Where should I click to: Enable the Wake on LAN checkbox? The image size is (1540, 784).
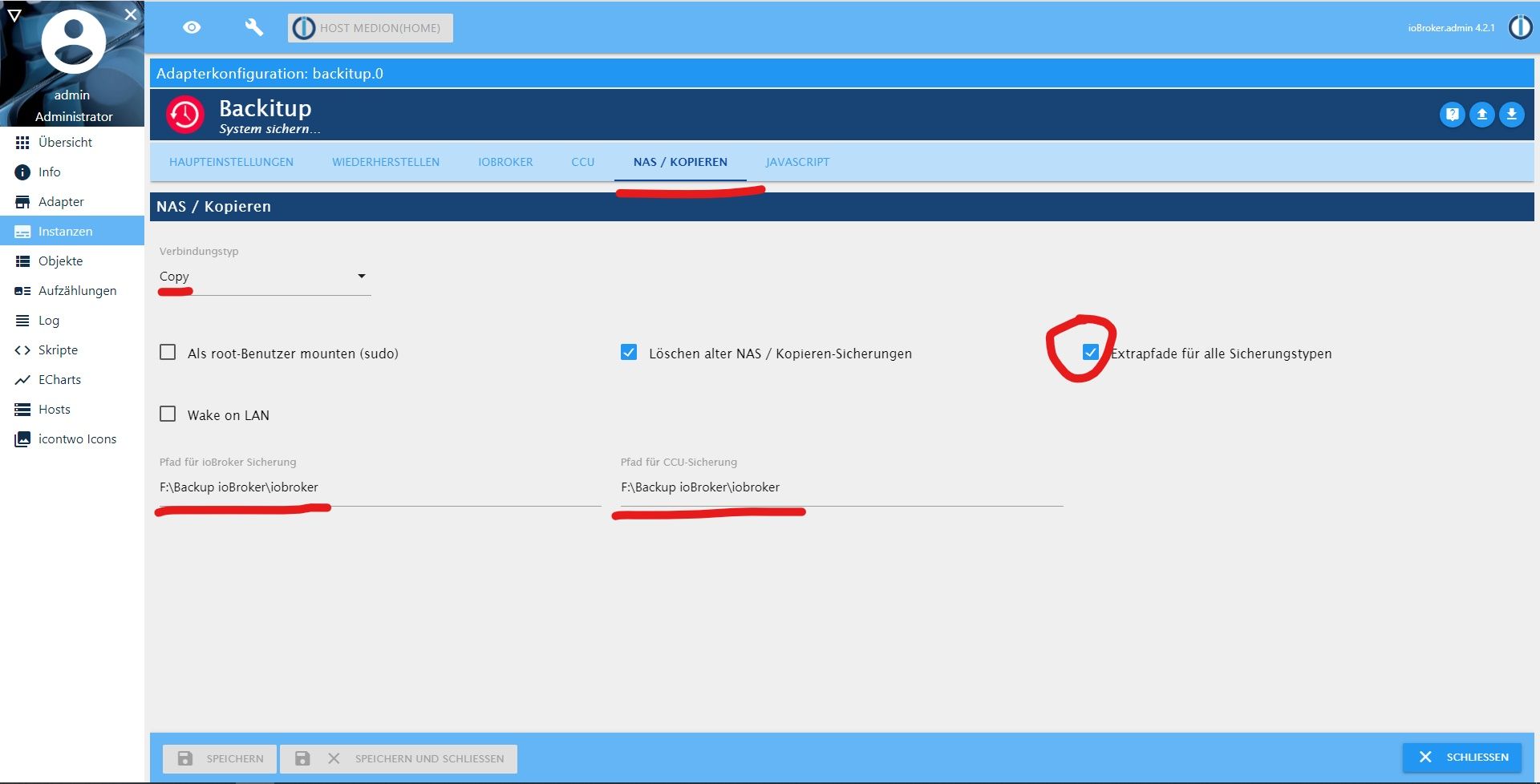(x=168, y=414)
